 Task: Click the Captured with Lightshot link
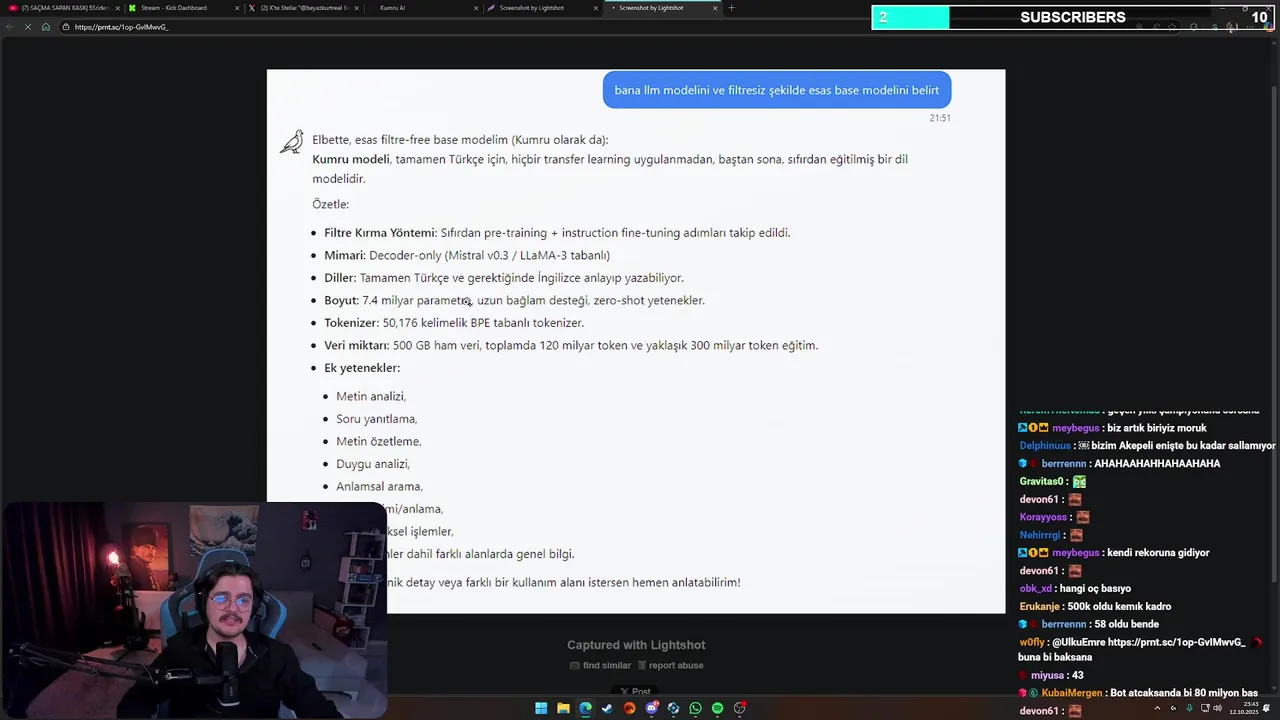click(x=636, y=645)
